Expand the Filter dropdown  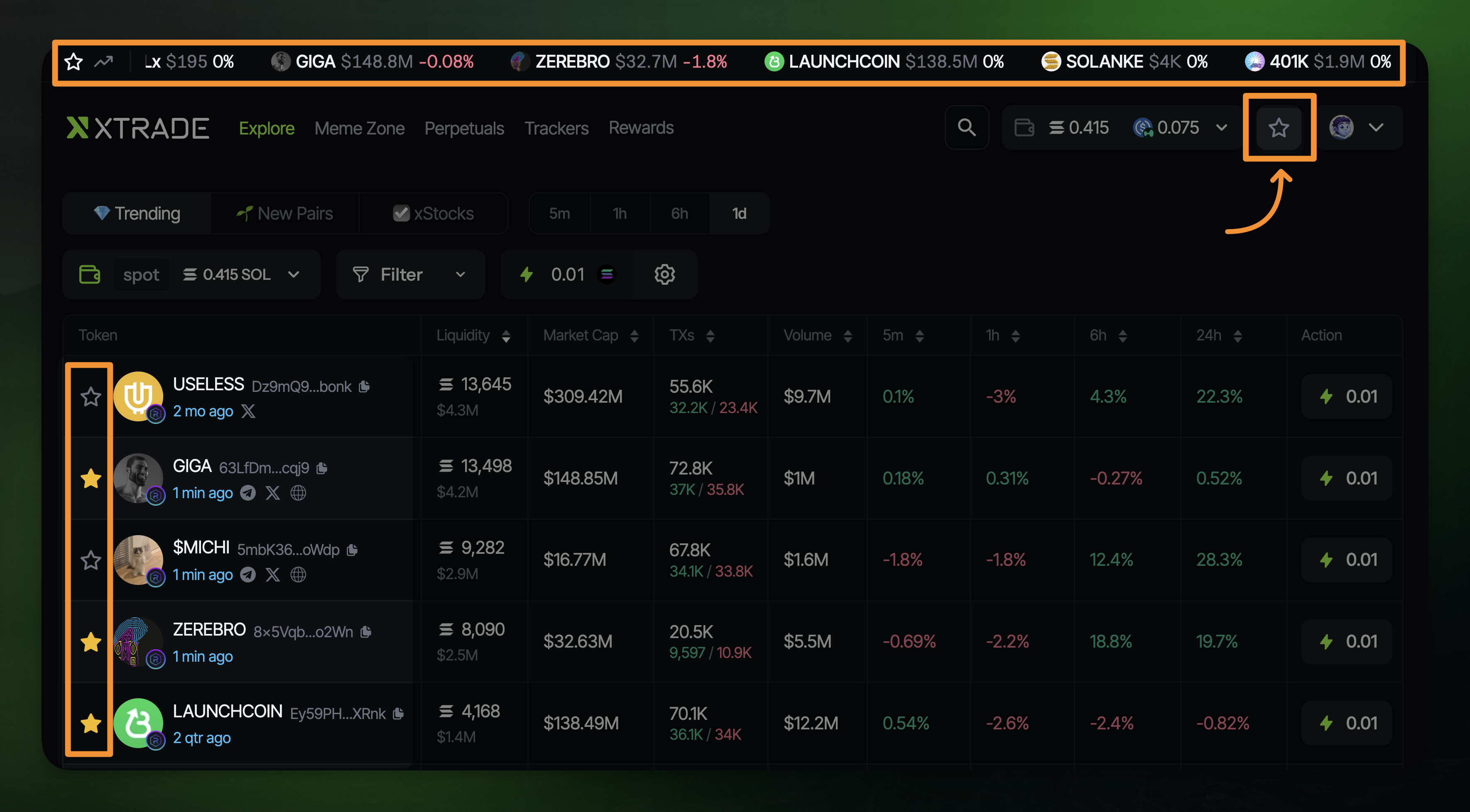tap(410, 274)
